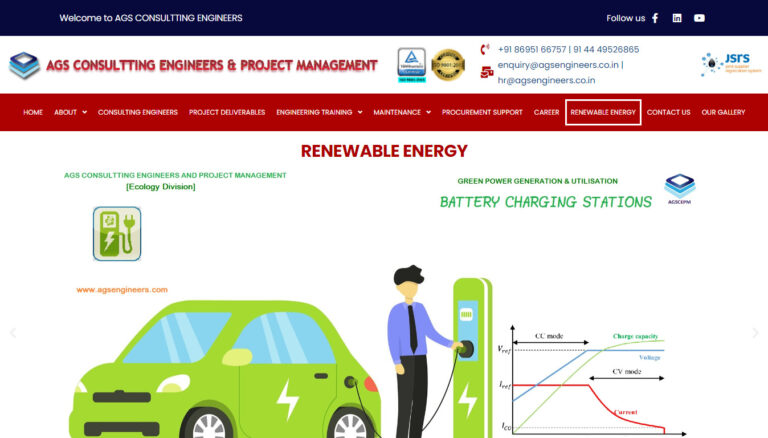This screenshot has width=768, height=438.
Task: Click the red phone call icon
Action: [485, 49]
